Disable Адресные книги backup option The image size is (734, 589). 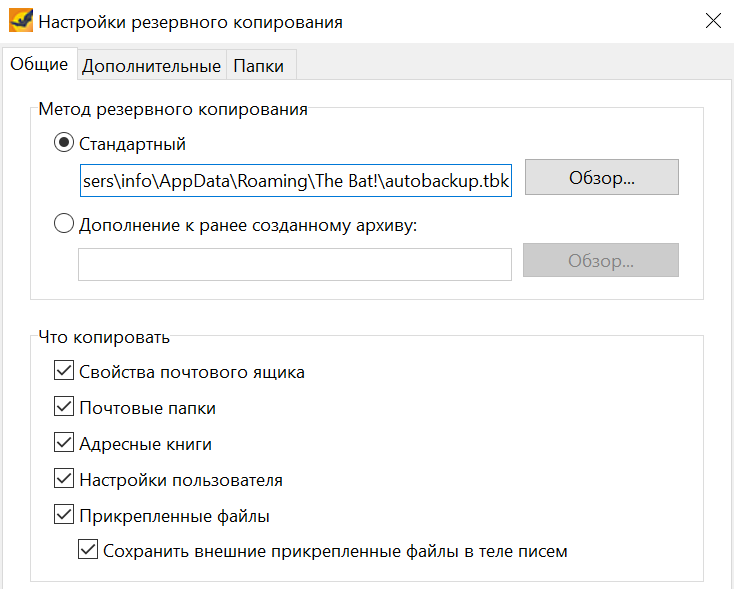tap(65, 444)
